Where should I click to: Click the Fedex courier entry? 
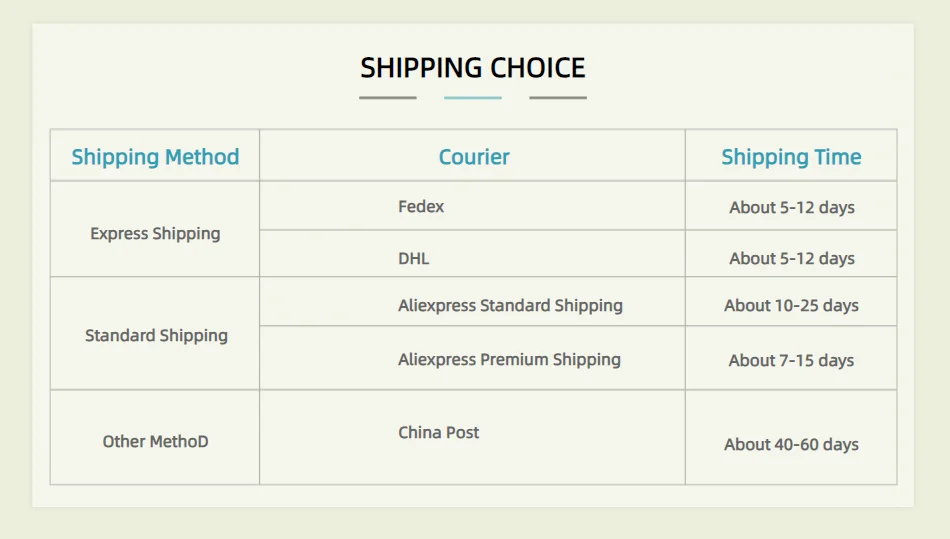(421, 207)
